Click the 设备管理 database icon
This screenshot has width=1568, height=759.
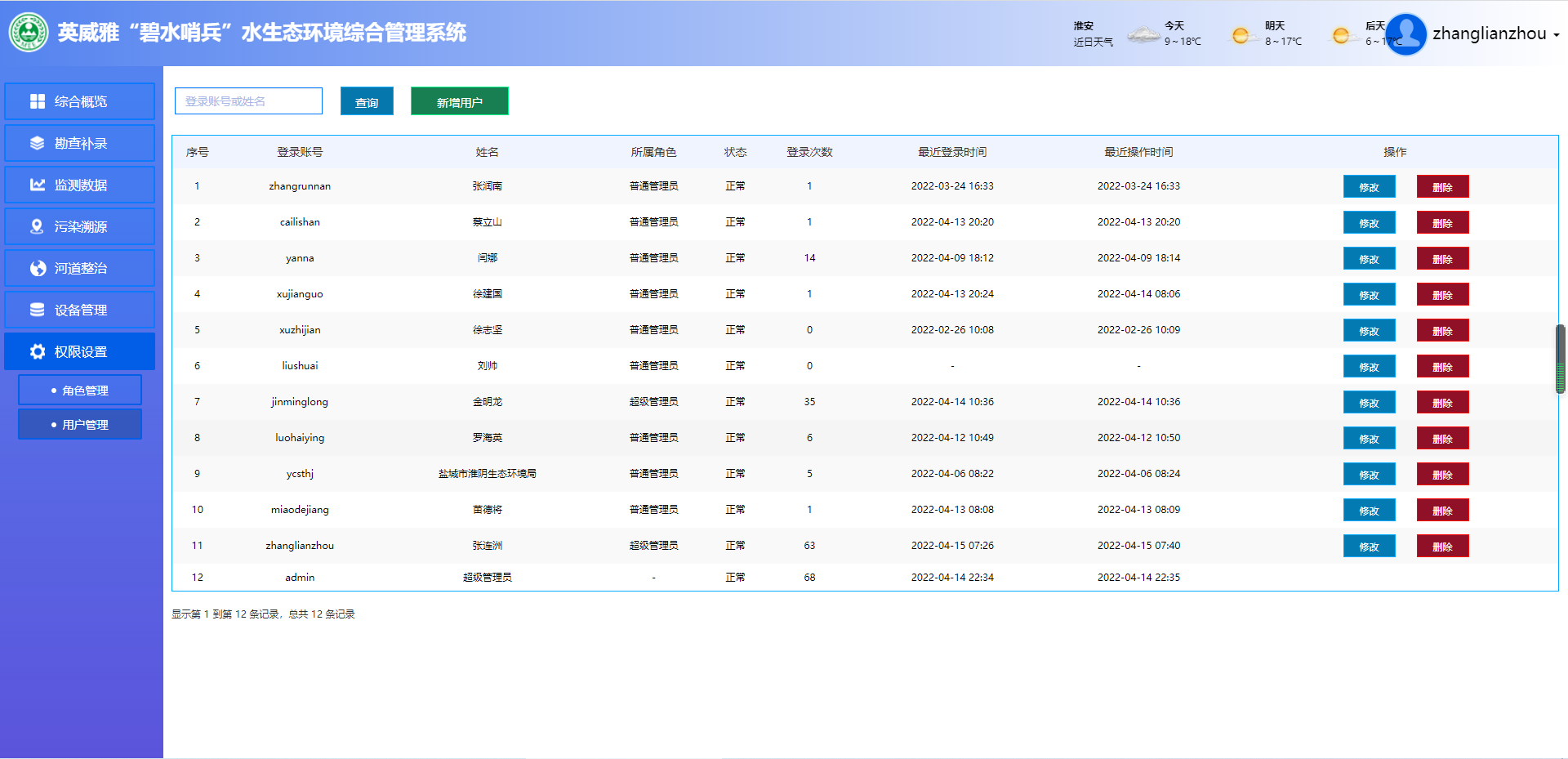pos(38,310)
